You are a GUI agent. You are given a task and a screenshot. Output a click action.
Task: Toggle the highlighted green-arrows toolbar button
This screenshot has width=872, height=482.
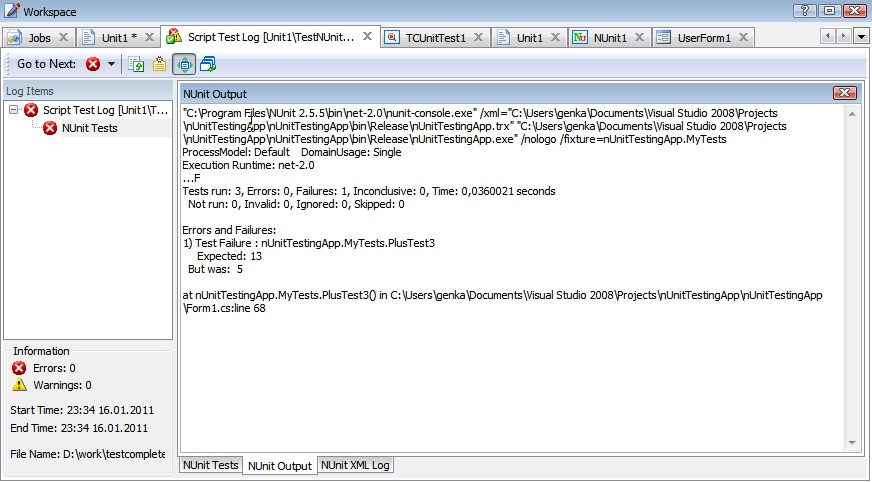184,64
